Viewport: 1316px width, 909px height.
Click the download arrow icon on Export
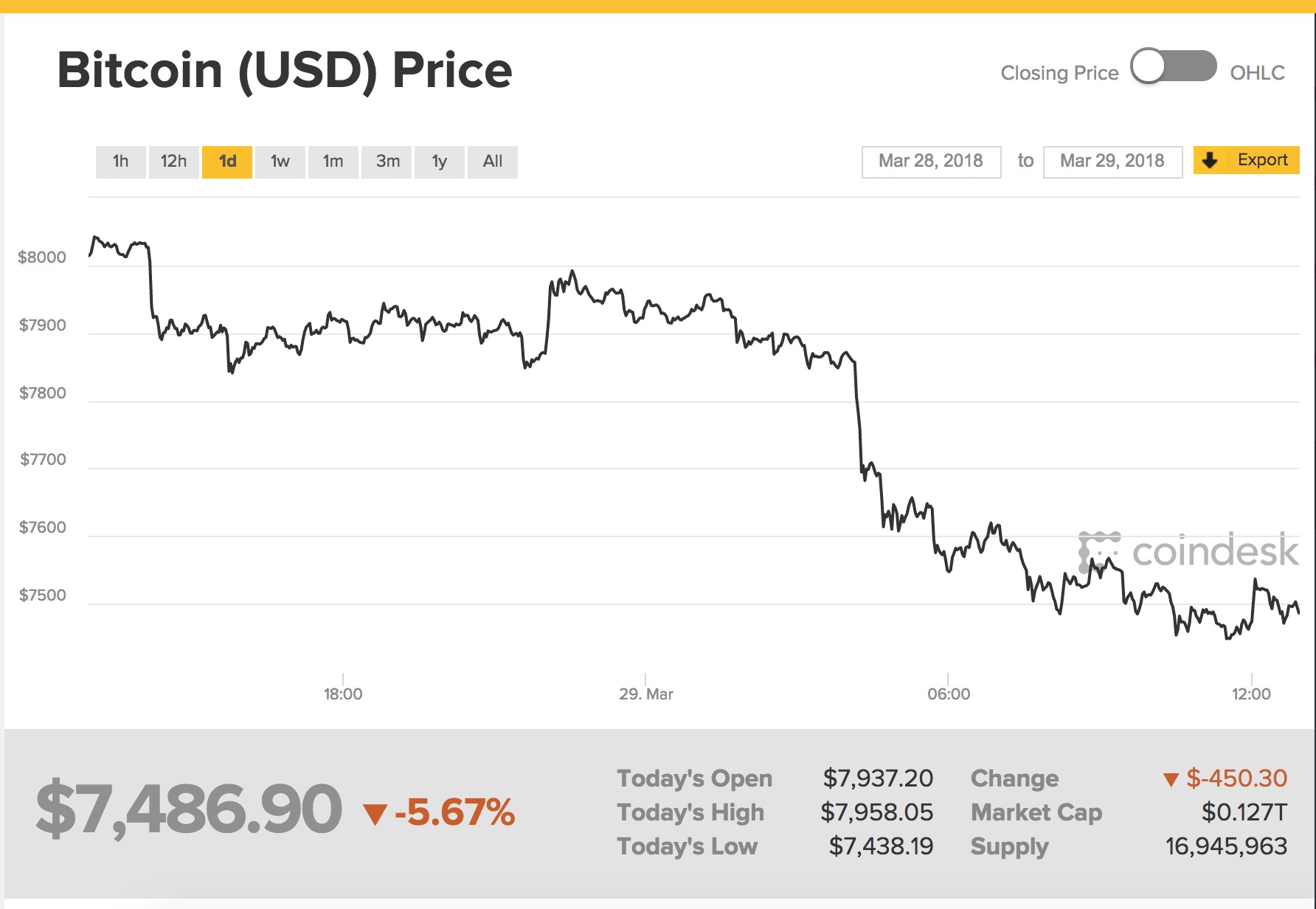click(1210, 160)
